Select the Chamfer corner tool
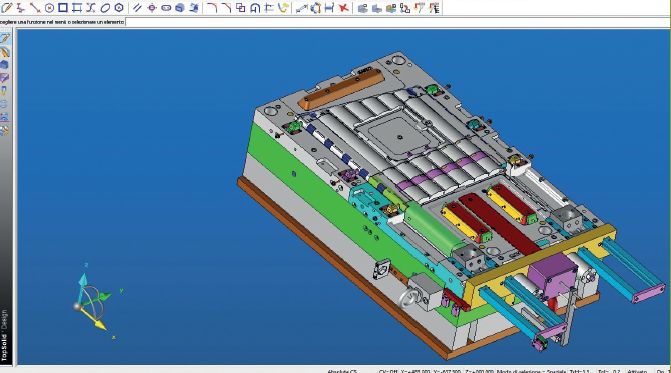The image size is (671, 373). (226, 7)
